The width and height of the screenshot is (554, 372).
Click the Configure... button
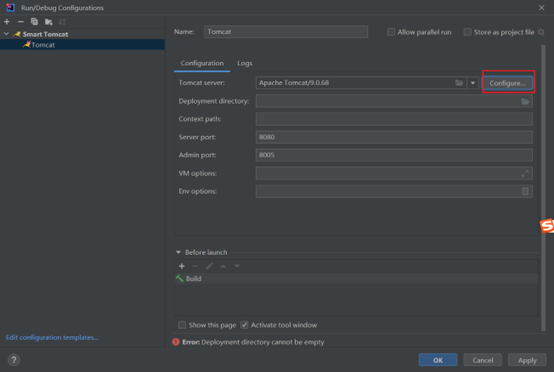pos(507,83)
